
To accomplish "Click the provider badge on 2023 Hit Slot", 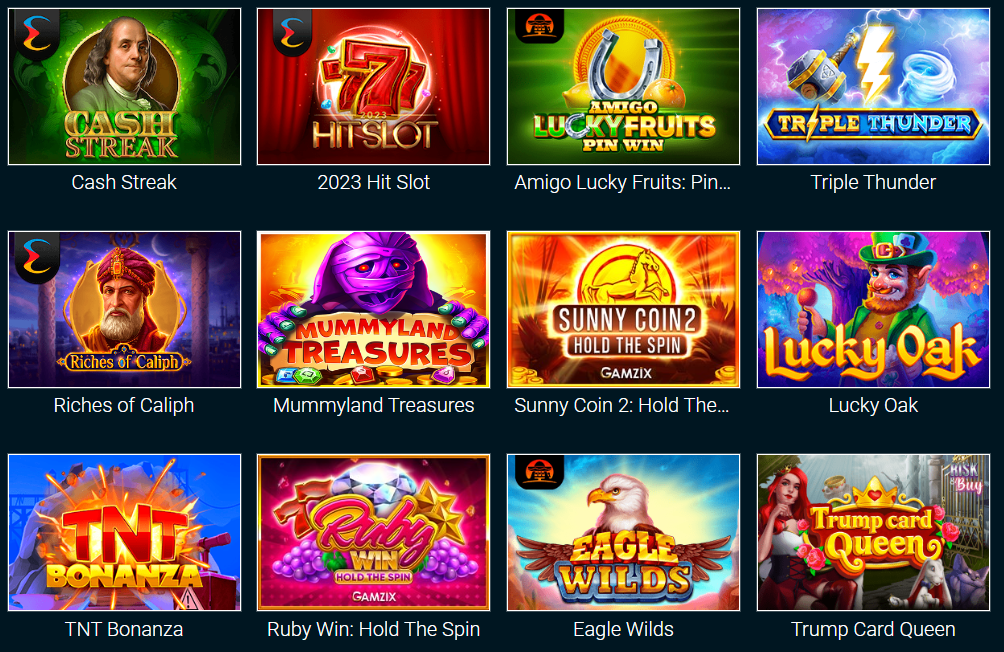I will pos(292,33).
